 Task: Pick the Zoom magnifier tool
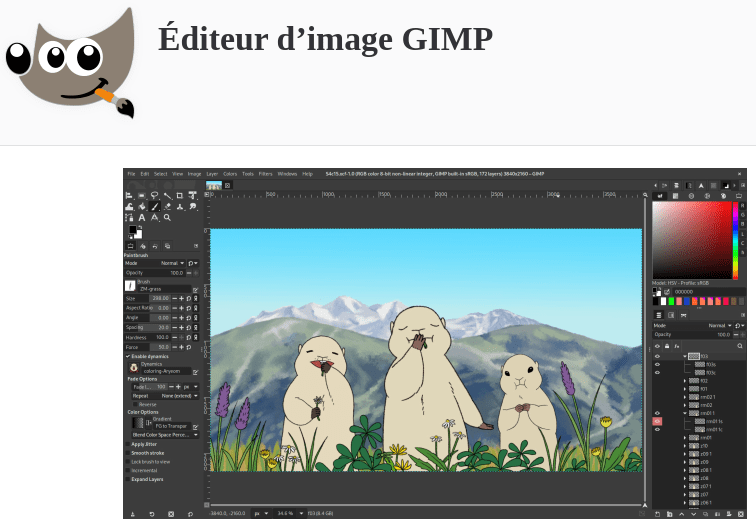pos(167,217)
